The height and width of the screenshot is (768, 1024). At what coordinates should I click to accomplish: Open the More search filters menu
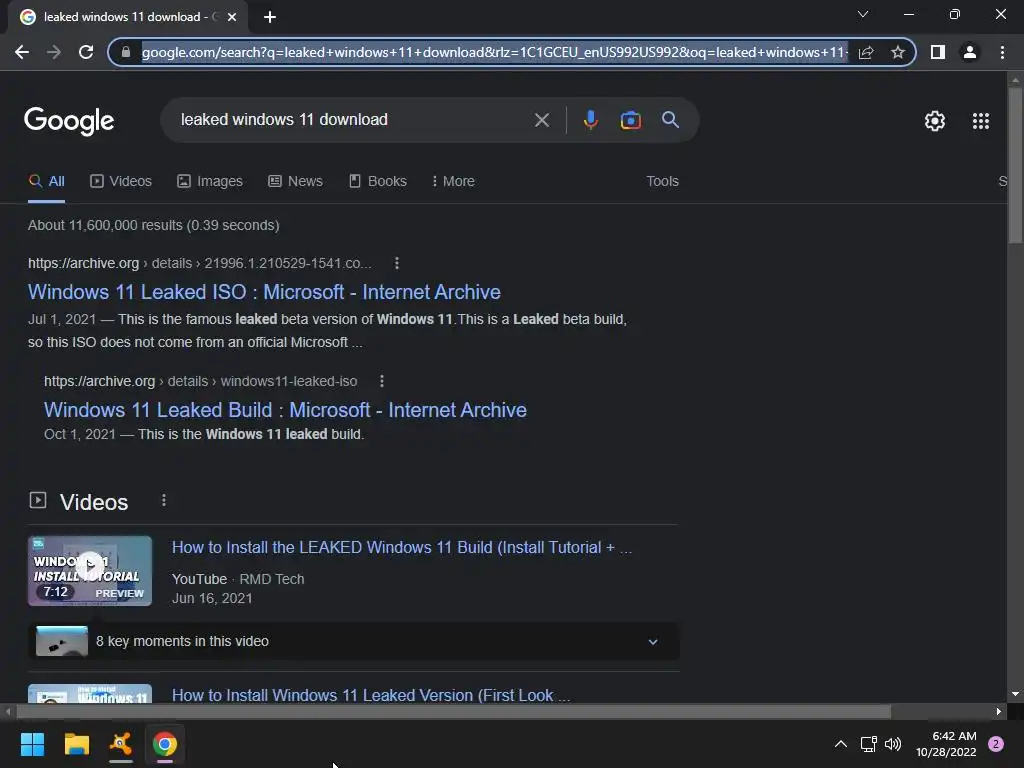(x=453, y=181)
